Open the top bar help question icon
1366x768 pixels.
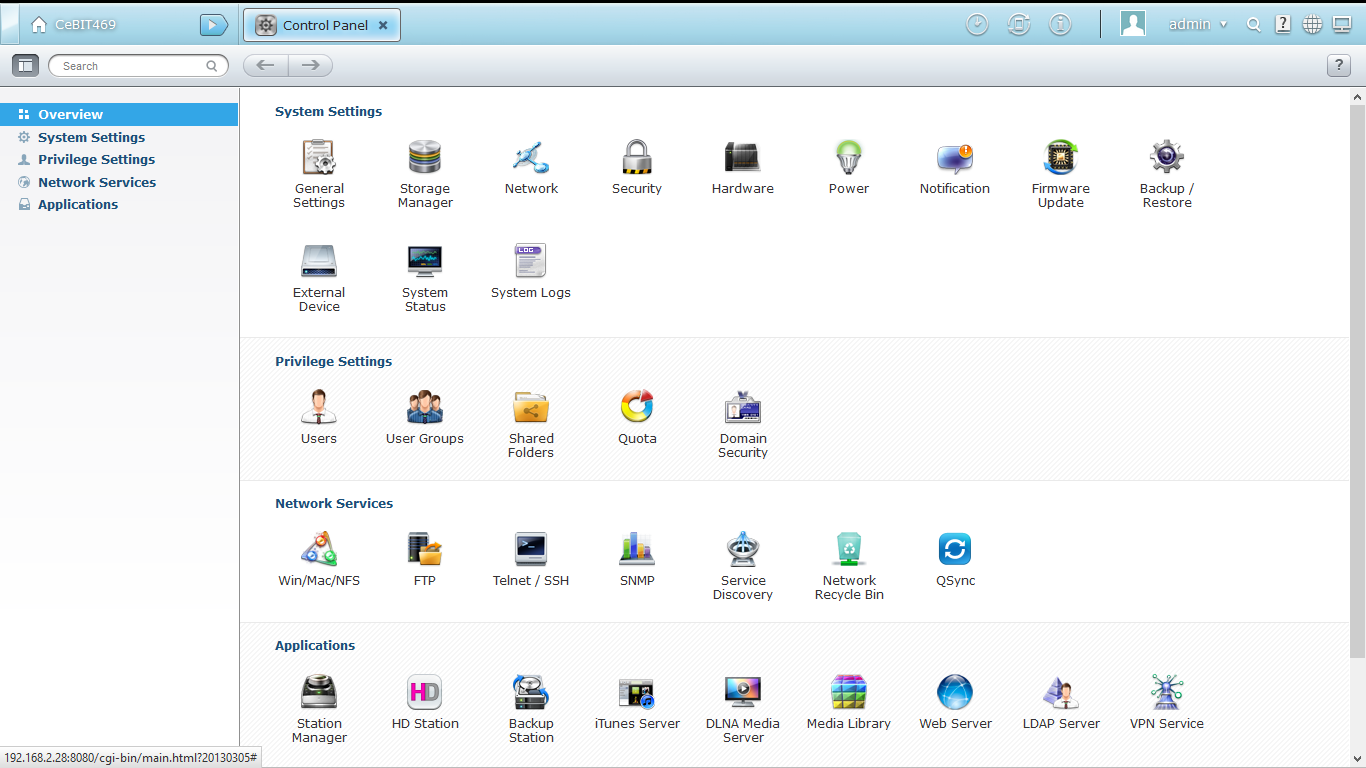coord(1283,25)
